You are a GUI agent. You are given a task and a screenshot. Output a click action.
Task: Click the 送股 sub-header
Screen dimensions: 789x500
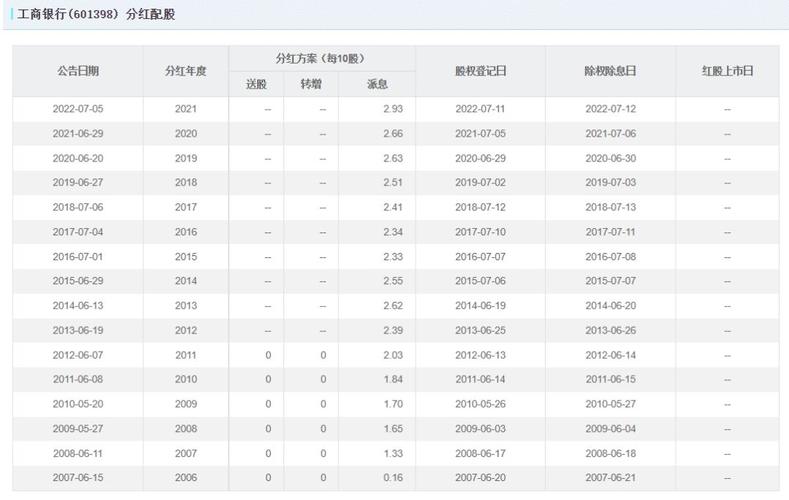click(x=256, y=84)
